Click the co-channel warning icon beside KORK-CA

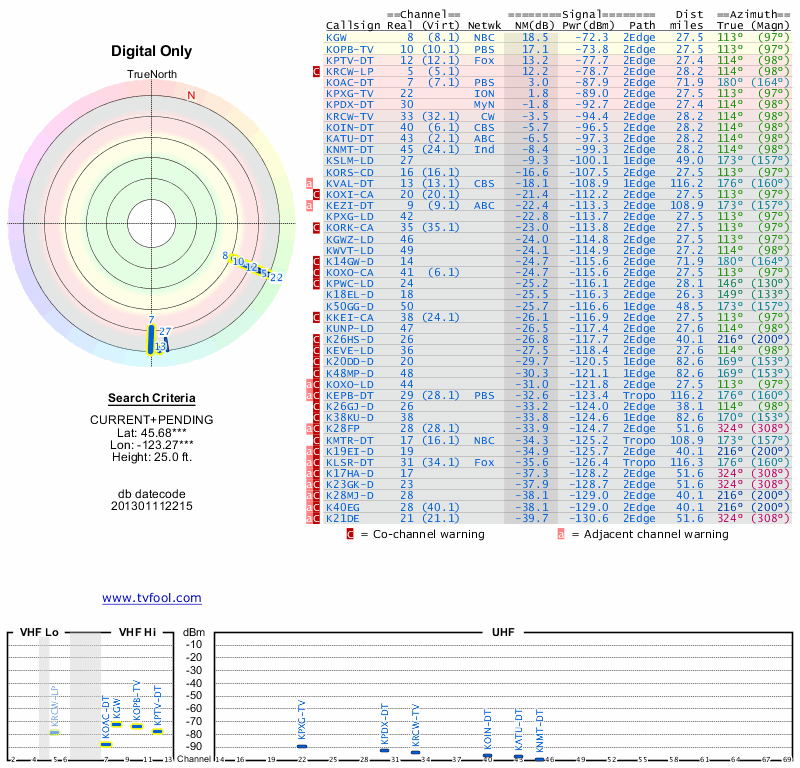pos(317,227)
